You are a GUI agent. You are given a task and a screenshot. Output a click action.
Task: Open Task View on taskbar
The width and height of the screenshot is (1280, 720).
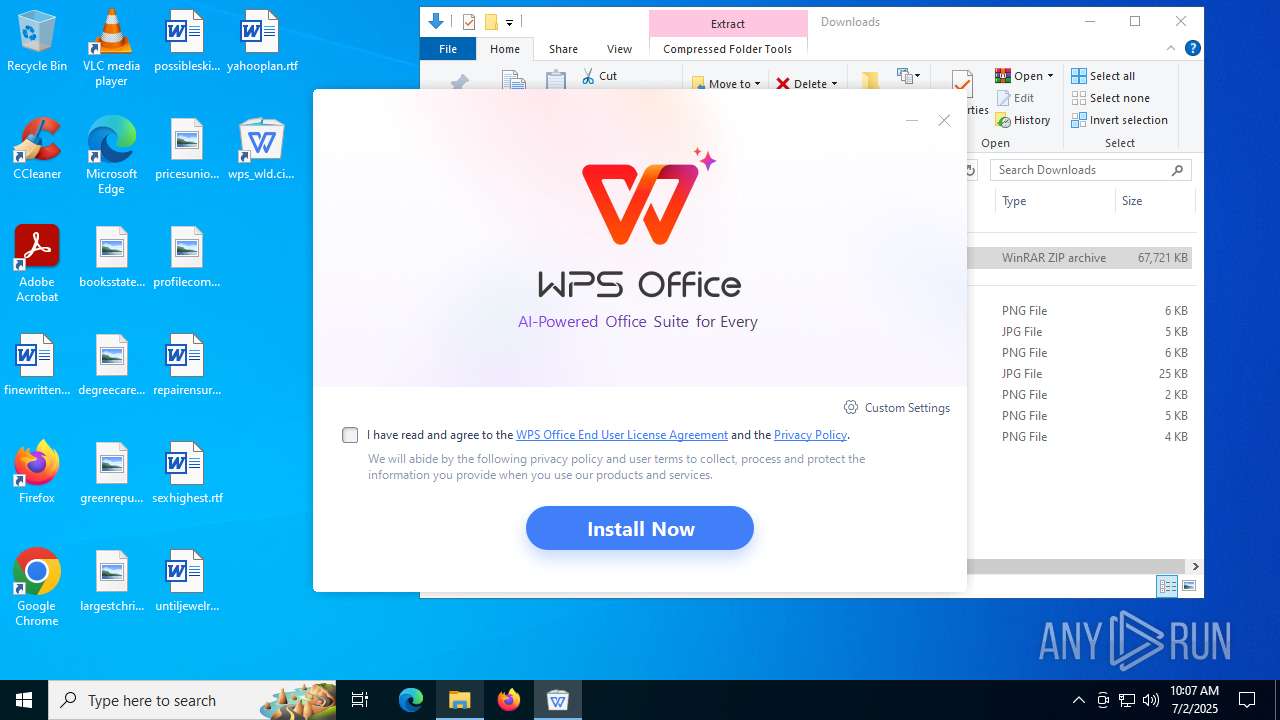click(360, 700)
